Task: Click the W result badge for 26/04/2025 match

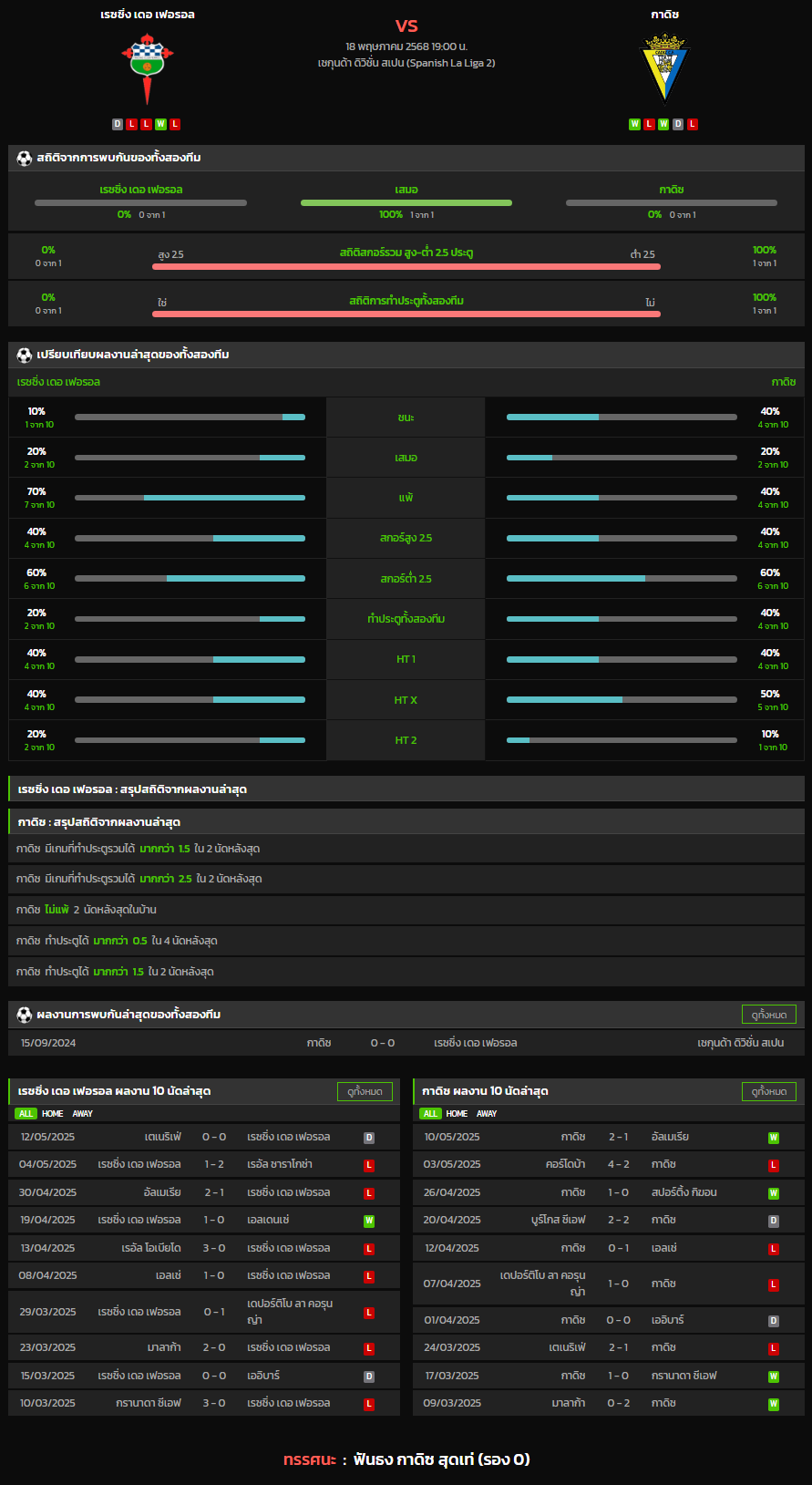Action: coord(773,1193)
